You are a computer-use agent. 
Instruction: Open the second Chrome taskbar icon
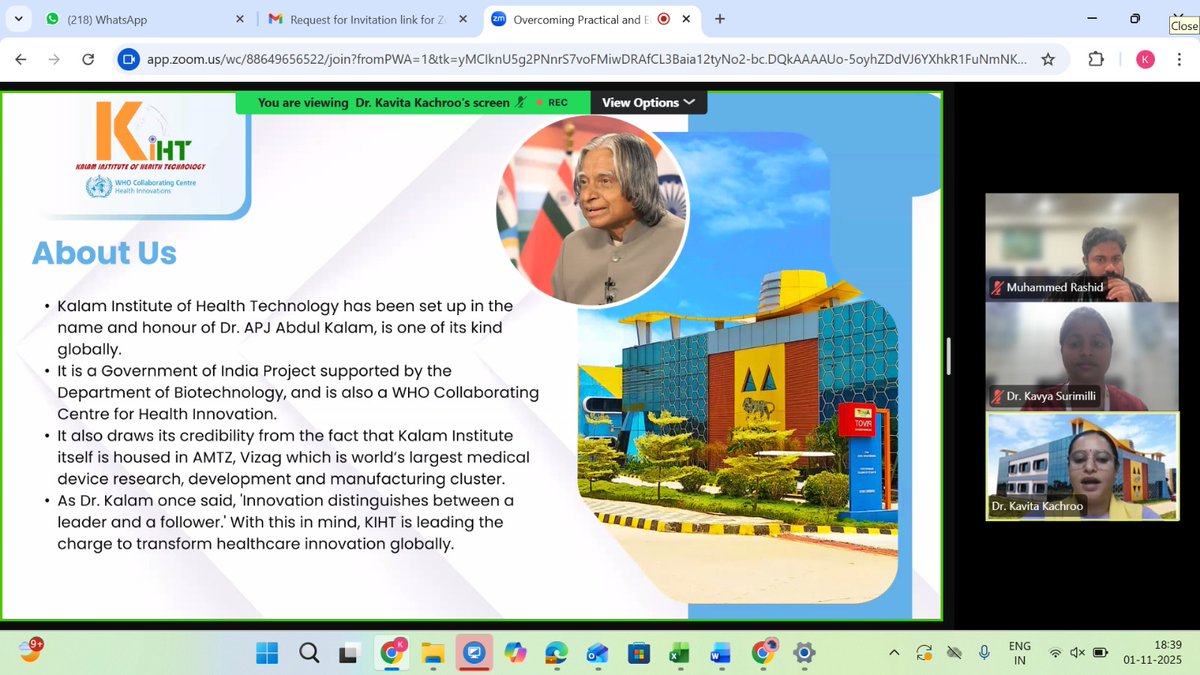coord(763,653)
